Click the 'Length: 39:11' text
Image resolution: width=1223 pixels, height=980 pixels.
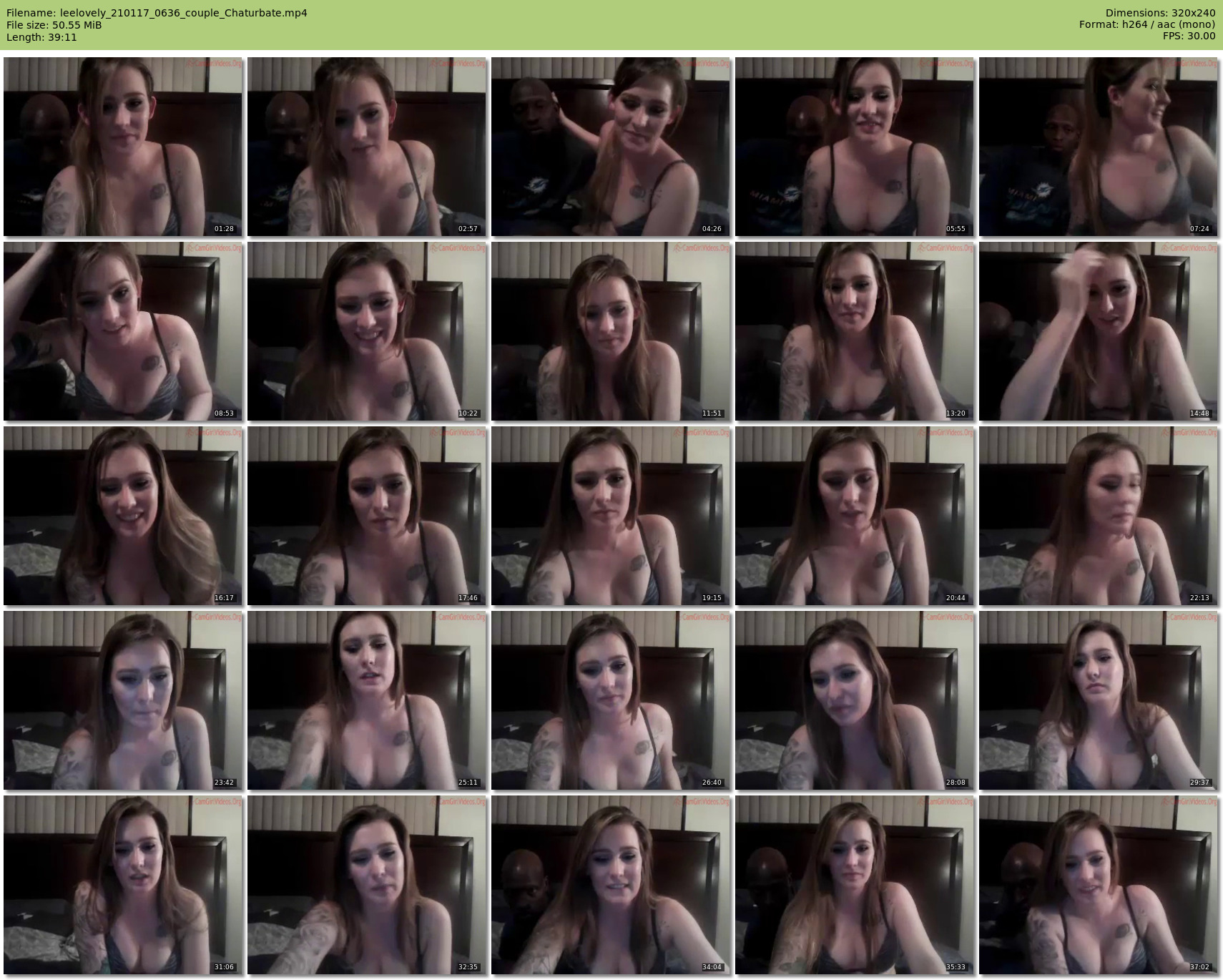(41, 37)
